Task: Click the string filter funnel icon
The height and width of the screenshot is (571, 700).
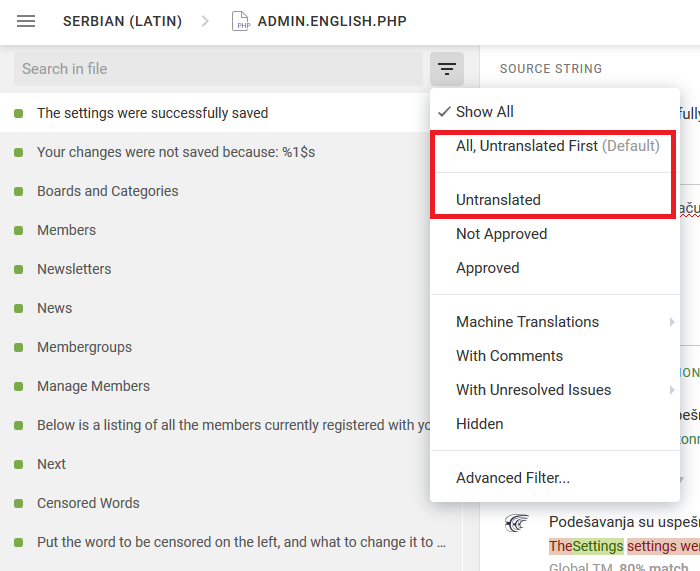Action: coord(447,69)
